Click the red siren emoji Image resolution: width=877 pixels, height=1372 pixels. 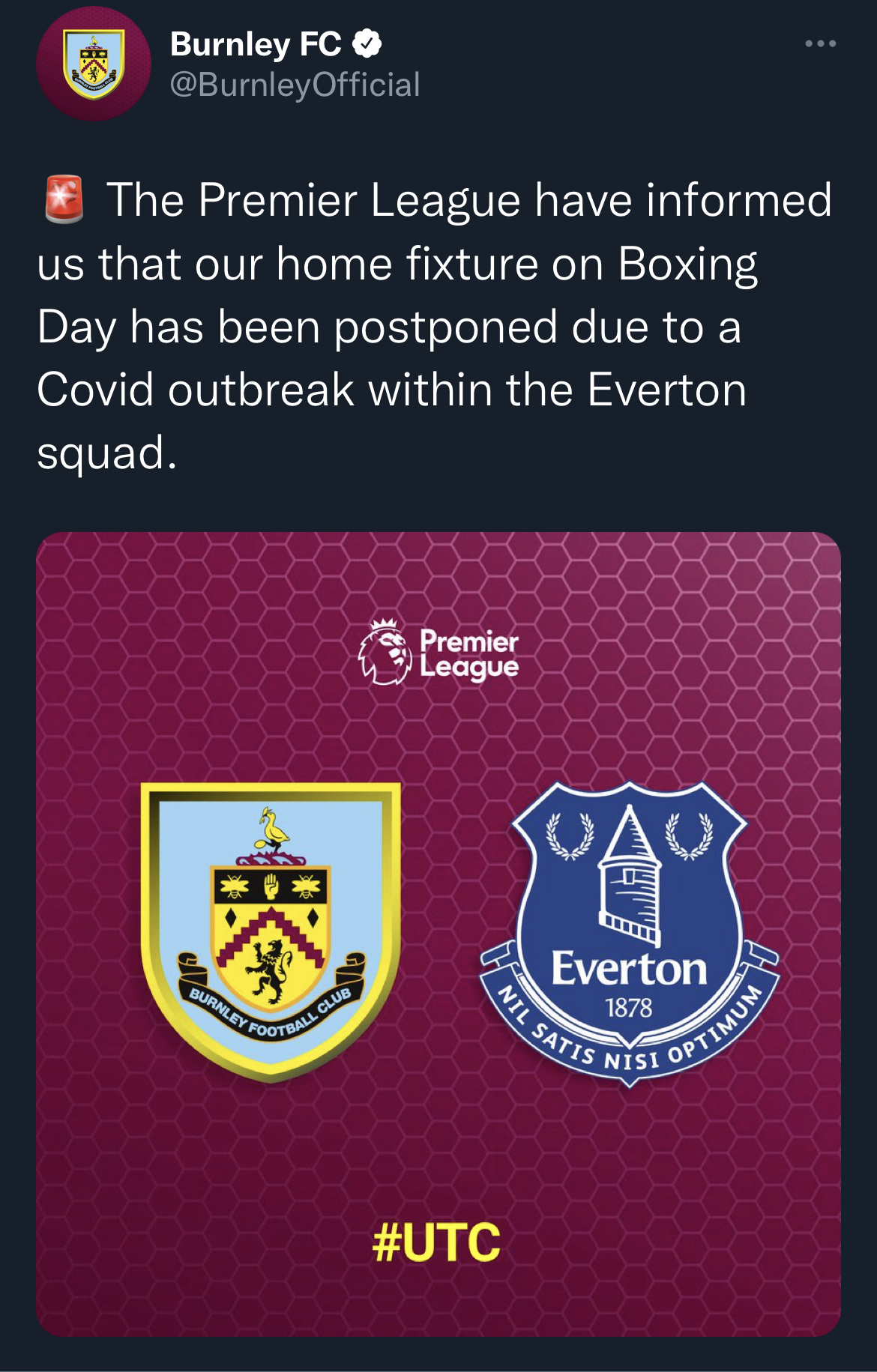(63, 199)
